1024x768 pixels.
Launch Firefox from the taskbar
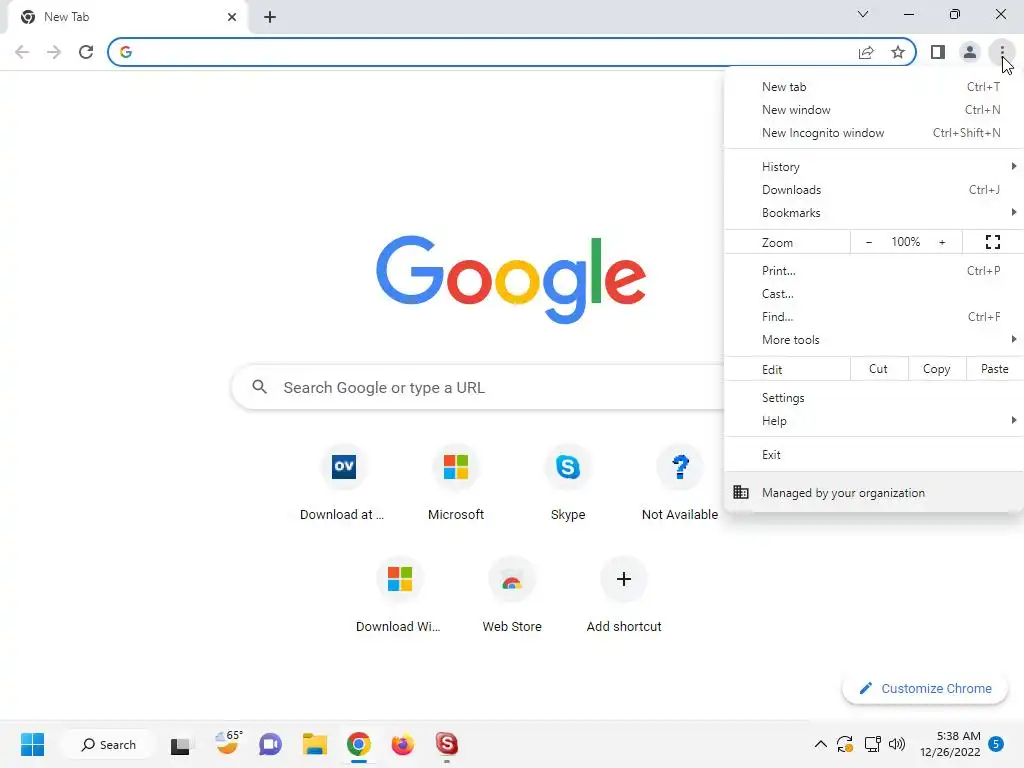point(402,744)
